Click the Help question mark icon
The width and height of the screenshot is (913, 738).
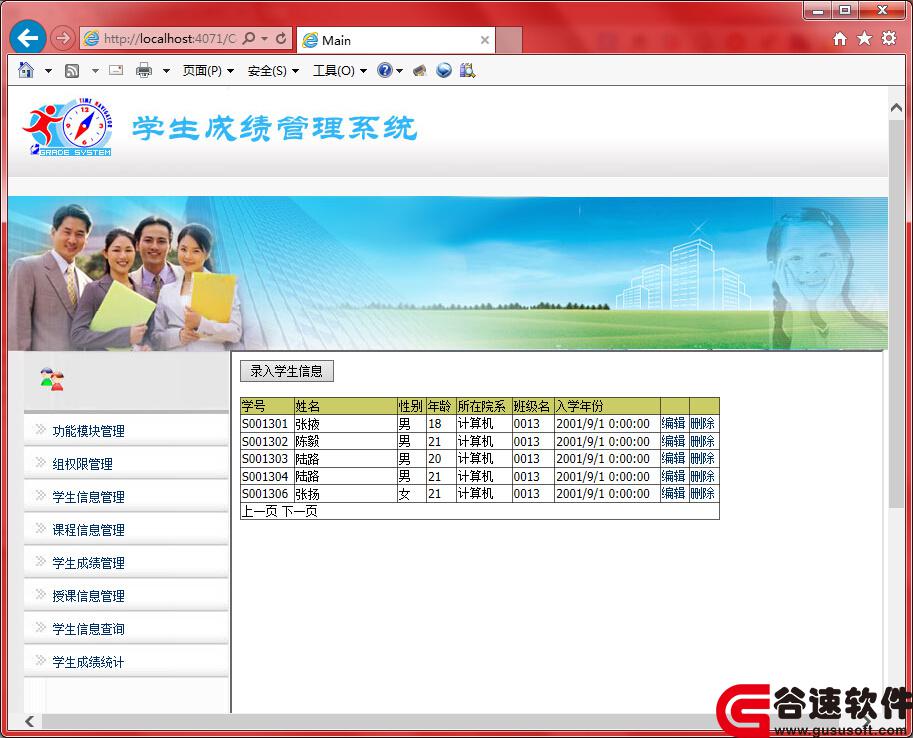(384, 70)
